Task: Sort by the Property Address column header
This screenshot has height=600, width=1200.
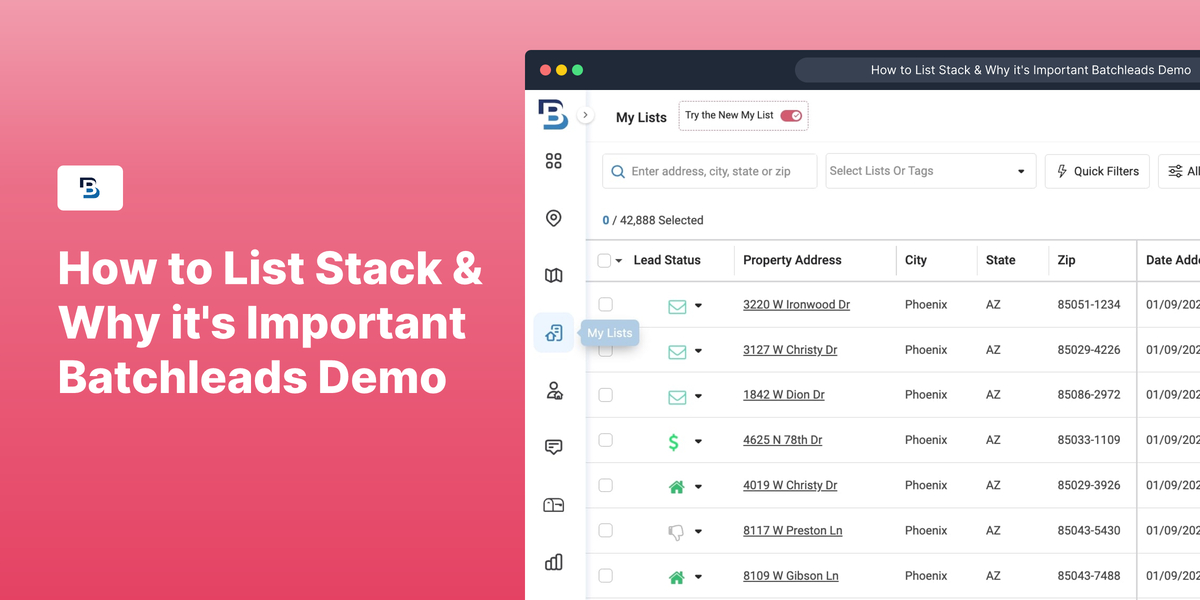Action: (x=792, y=260)
